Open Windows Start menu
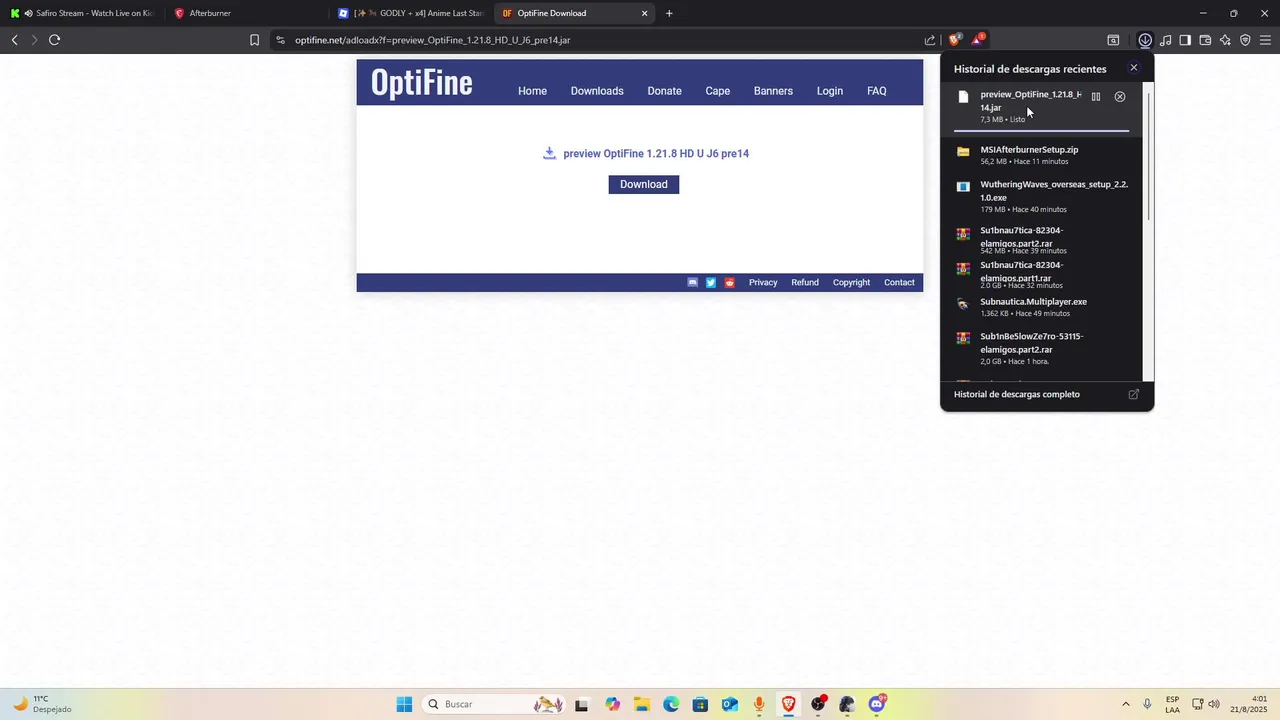 (x=404, y=704)
